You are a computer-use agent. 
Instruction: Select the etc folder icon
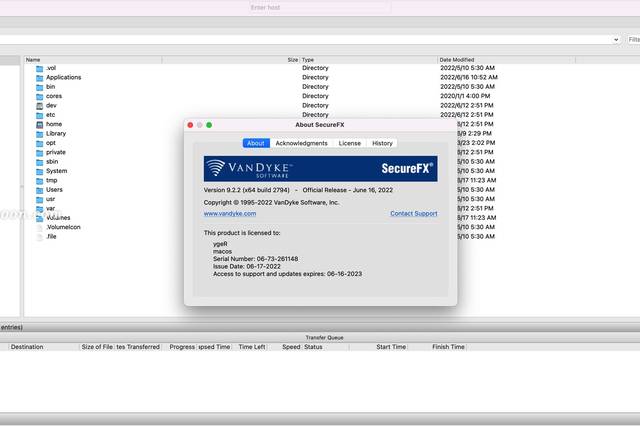tap(40, 115)
